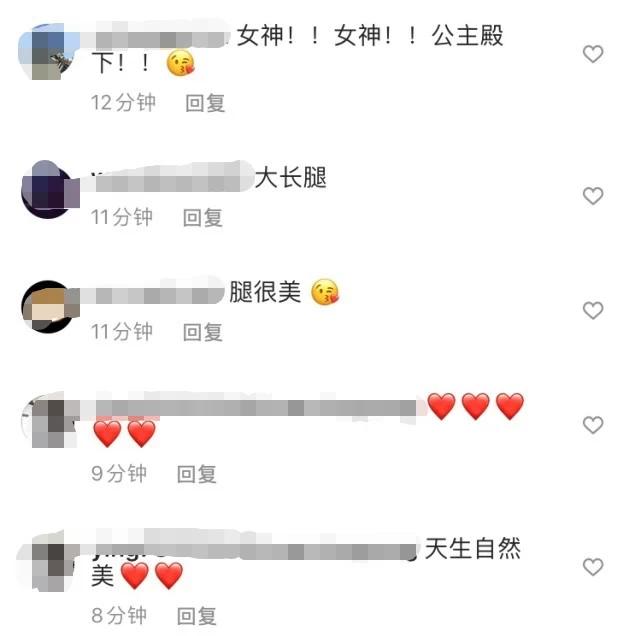640x636 pixels.
Task: Open dark purple avatar beside 大长腿
Action: [x=50, y=189]
